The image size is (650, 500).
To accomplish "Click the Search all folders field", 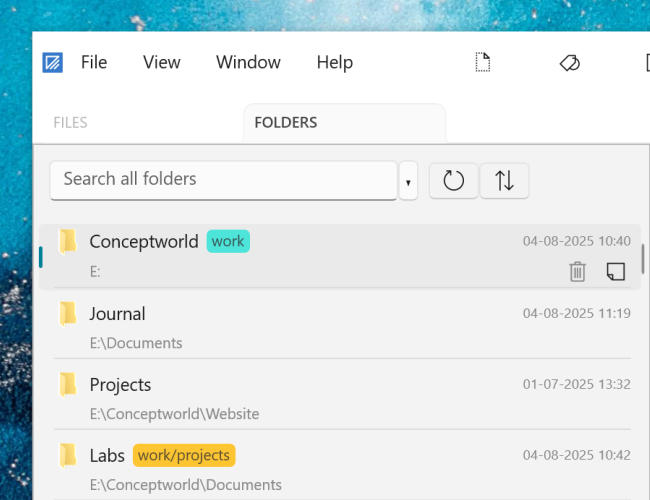I will click(x=223, y=180).
